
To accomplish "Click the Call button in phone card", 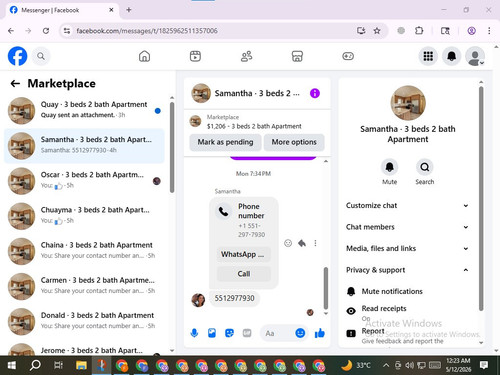I will [x=244, y=274].
